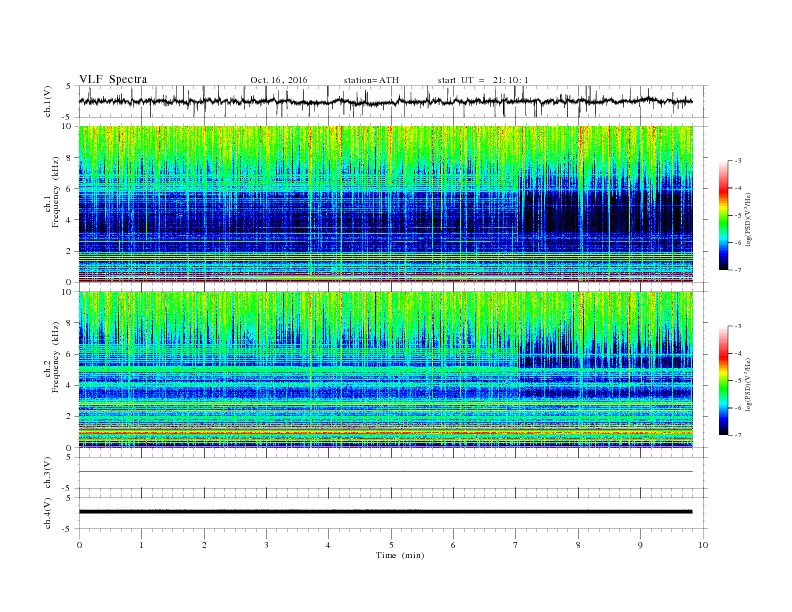Click the flat ch.3 voltage trace line

coord(385,472)
